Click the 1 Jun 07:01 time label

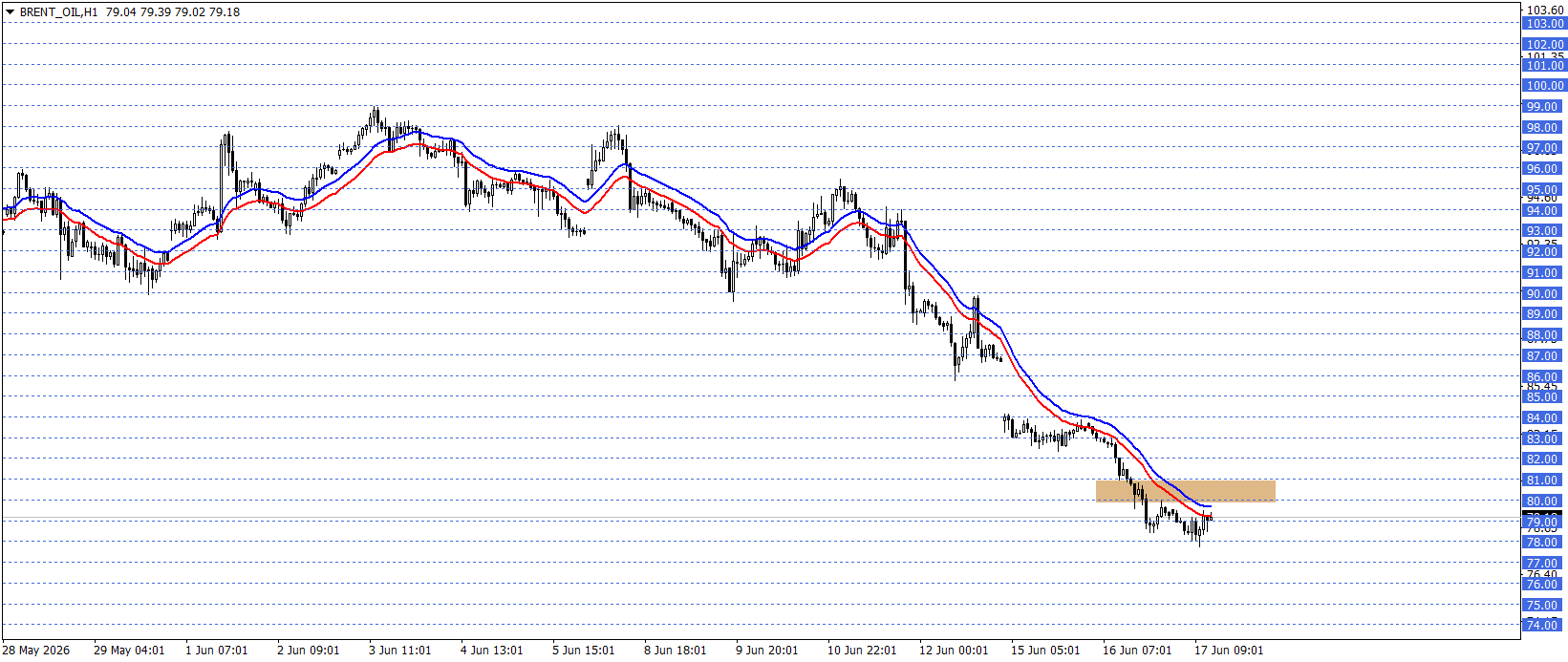(217, 651)
